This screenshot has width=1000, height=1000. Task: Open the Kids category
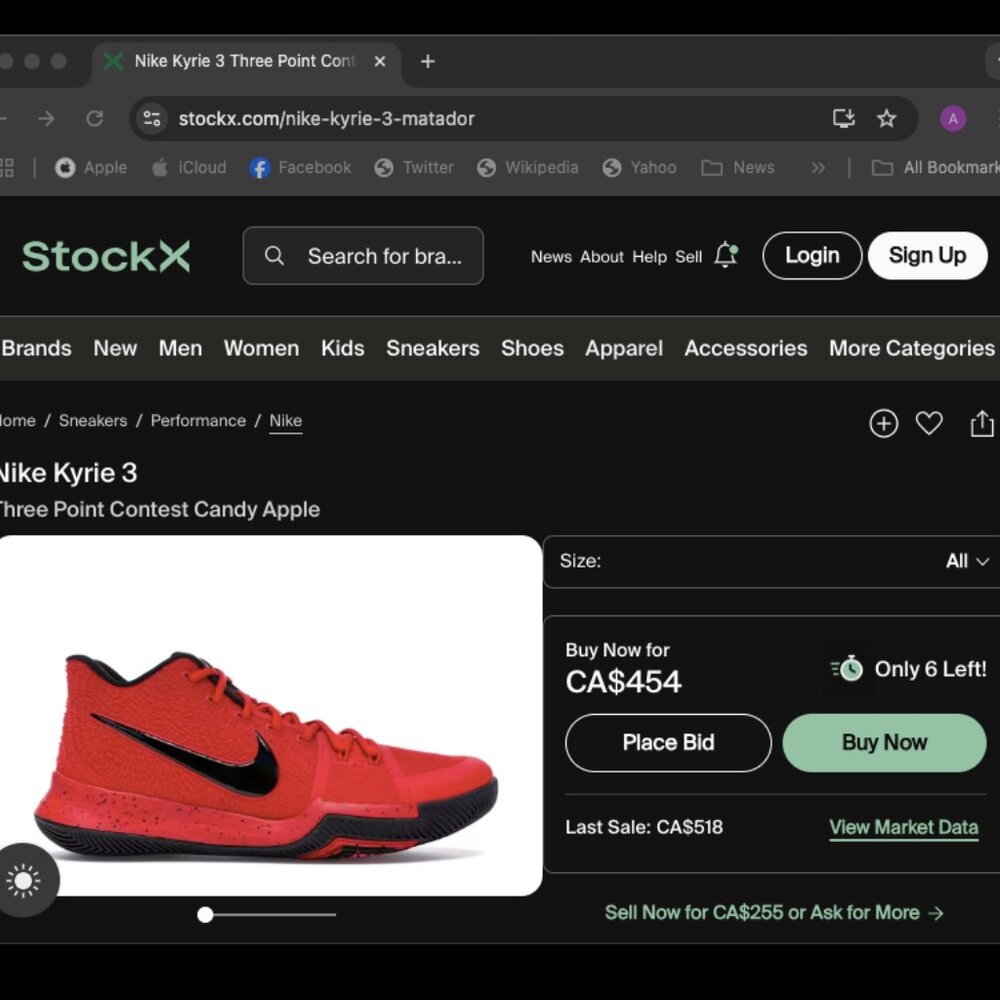pos(342,348)
